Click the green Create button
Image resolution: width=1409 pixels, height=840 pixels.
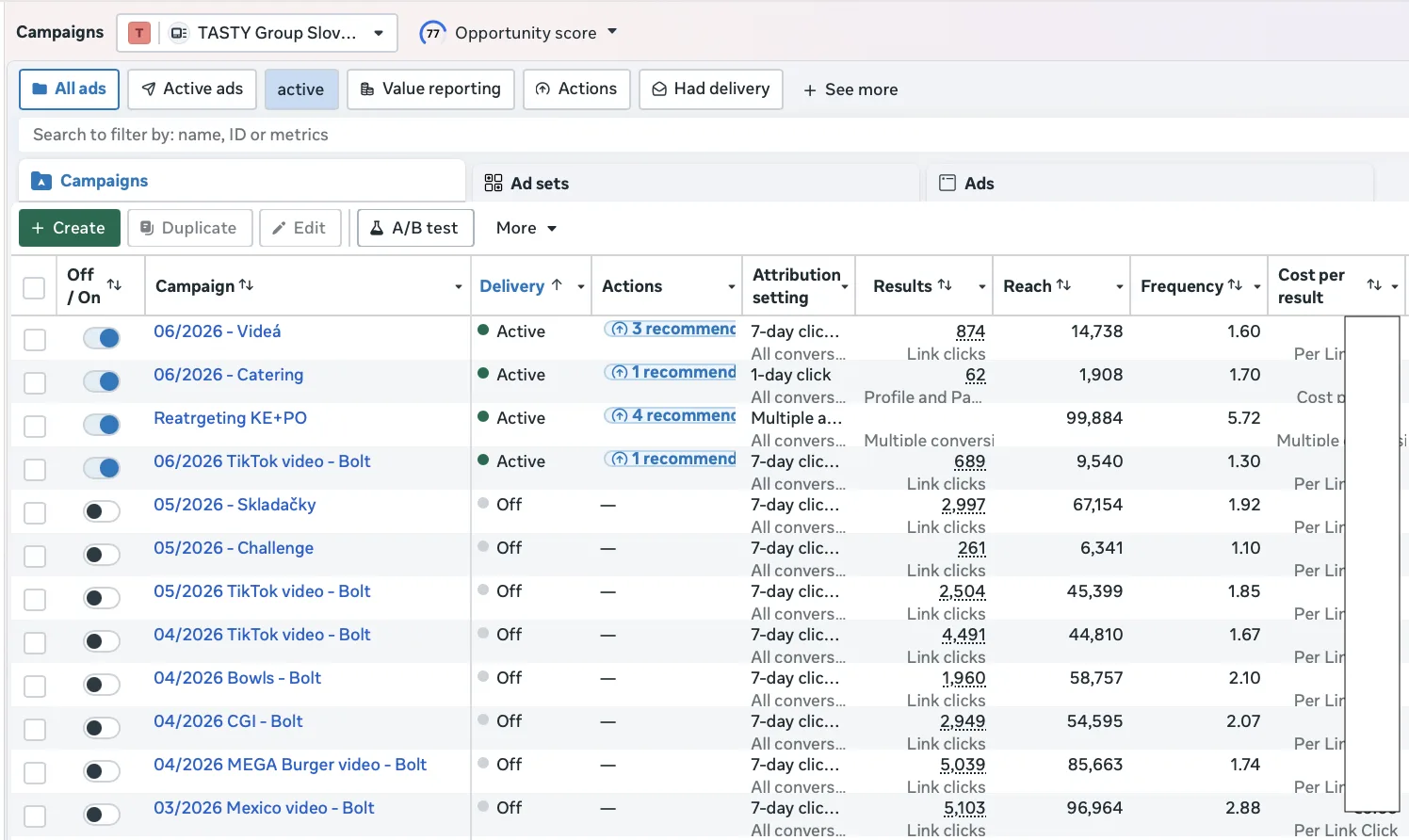tap(69, 228)
